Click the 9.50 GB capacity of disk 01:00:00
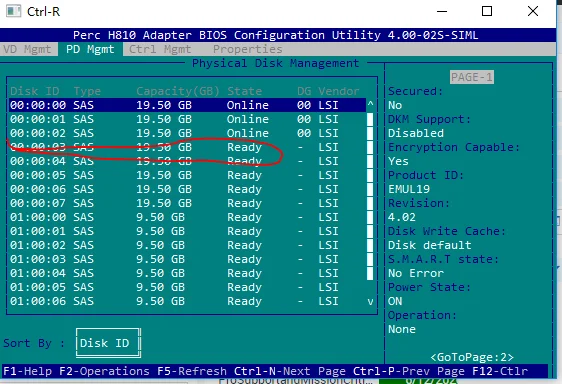562x384 pixels. 160,217
